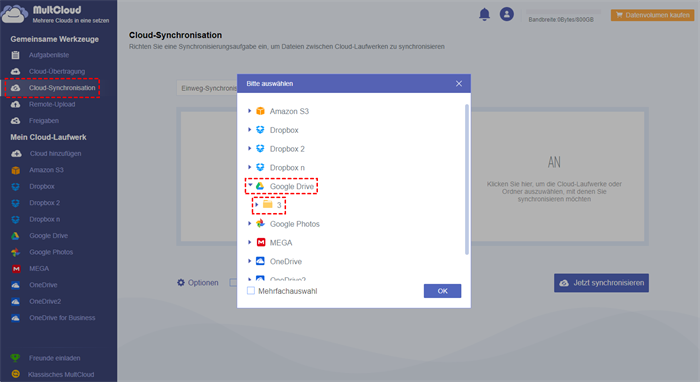Image resolution: width=700 pixels, height=382 pixels.
Task: Select the folder icon named 3
Action: coord(268,204)
